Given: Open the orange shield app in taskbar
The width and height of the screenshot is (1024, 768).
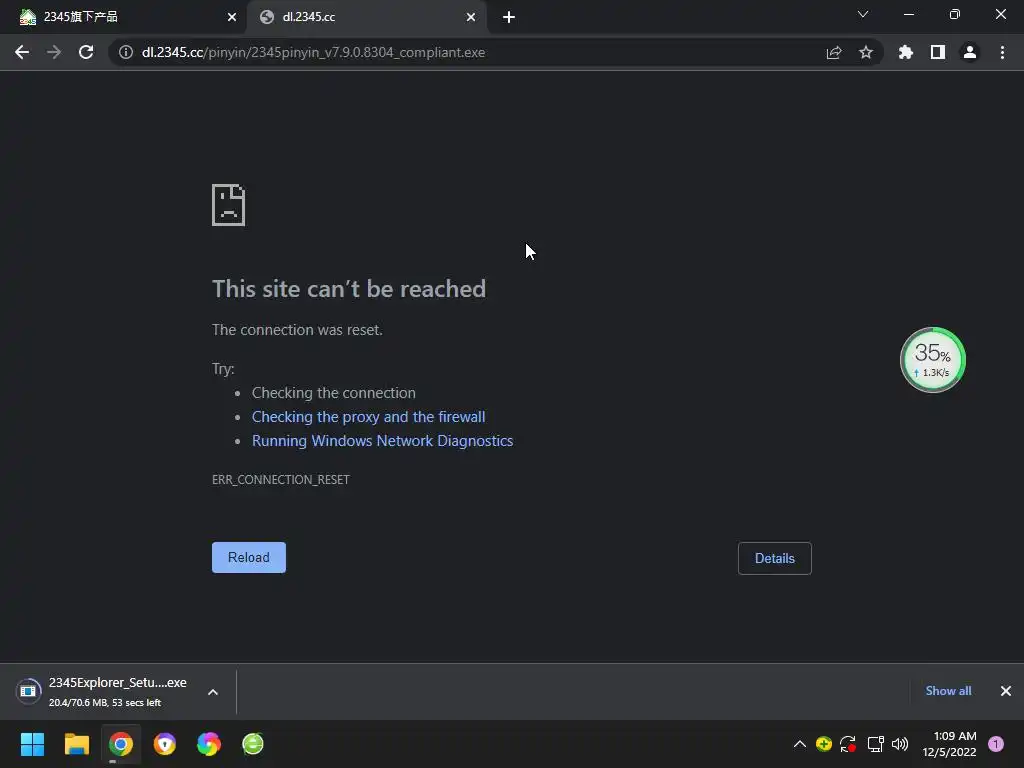Looking at the screenshot, I should (x=165, y=744).
